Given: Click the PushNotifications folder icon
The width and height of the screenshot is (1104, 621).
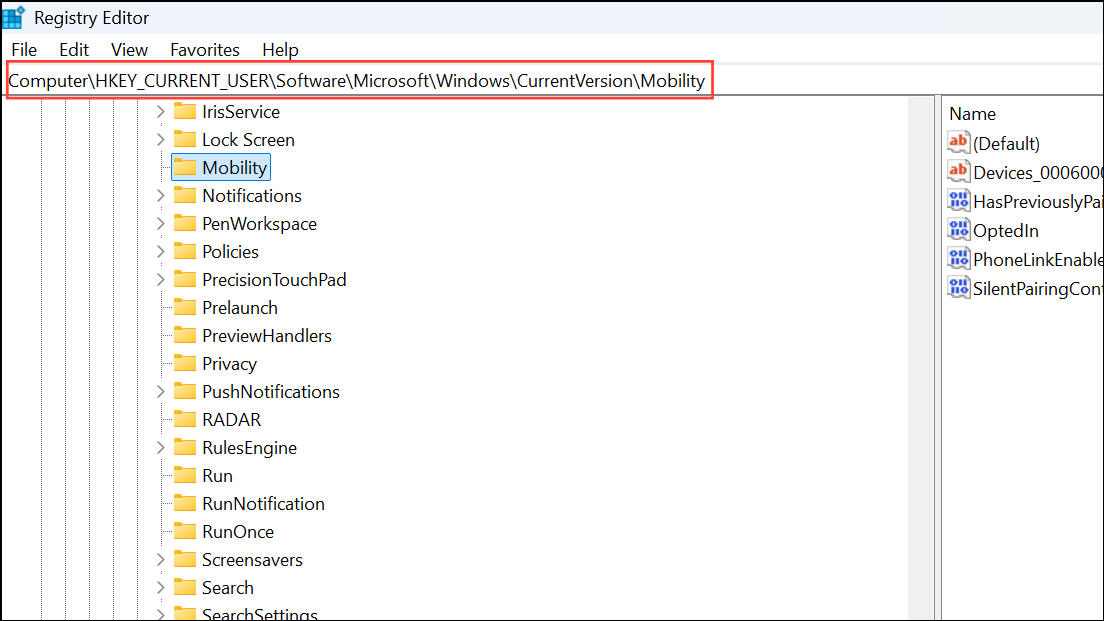Looking at the screenshot, I should click(184, 391).
